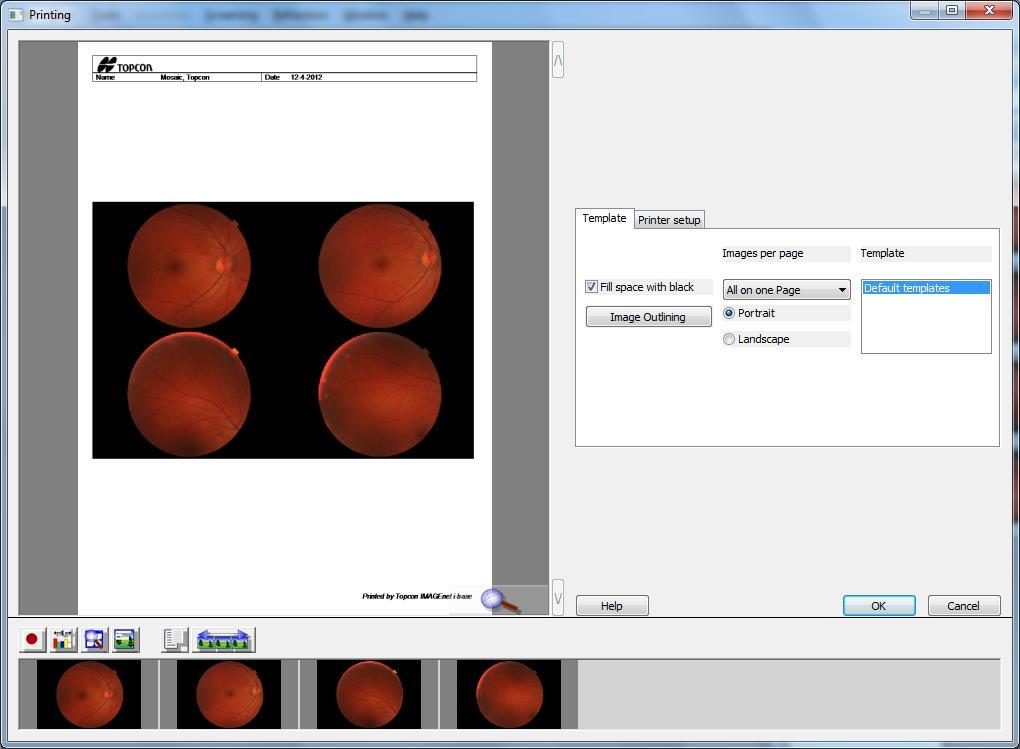
Task: Click the Cancel button
Action: tap(963, 606)
